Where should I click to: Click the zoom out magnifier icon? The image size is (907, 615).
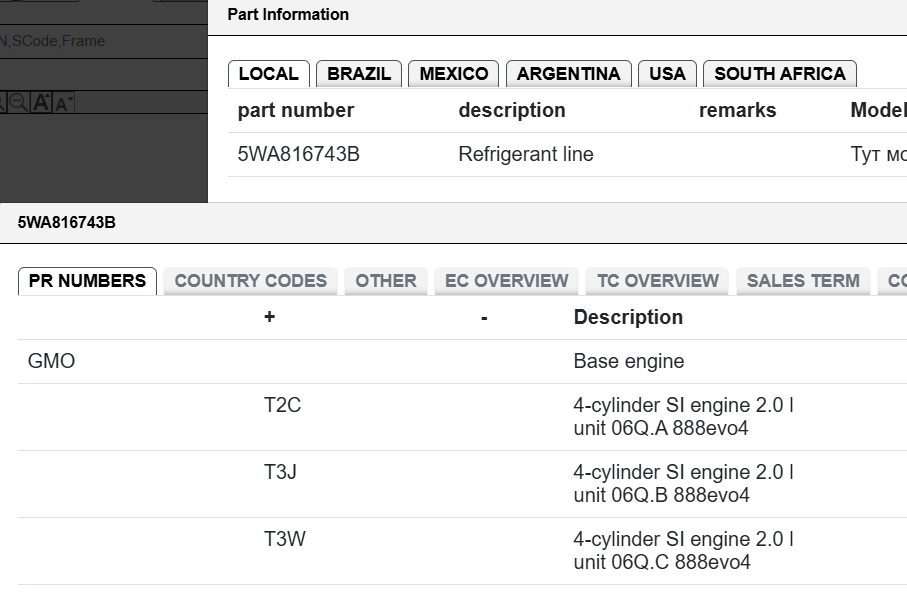point(19,102)
